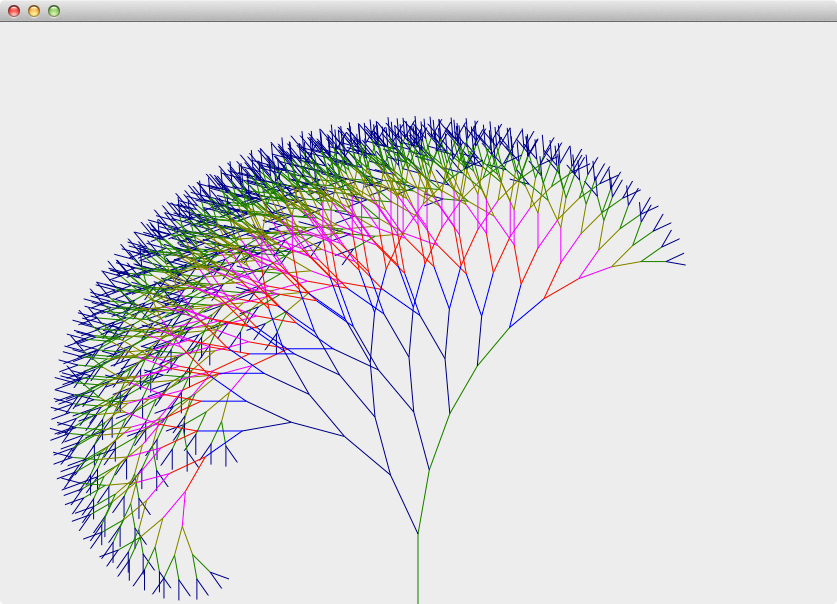This screenshot has width=837, height=604.
Task: Click the rightmost branch tip of tree
Action: (x=684, y=264)
